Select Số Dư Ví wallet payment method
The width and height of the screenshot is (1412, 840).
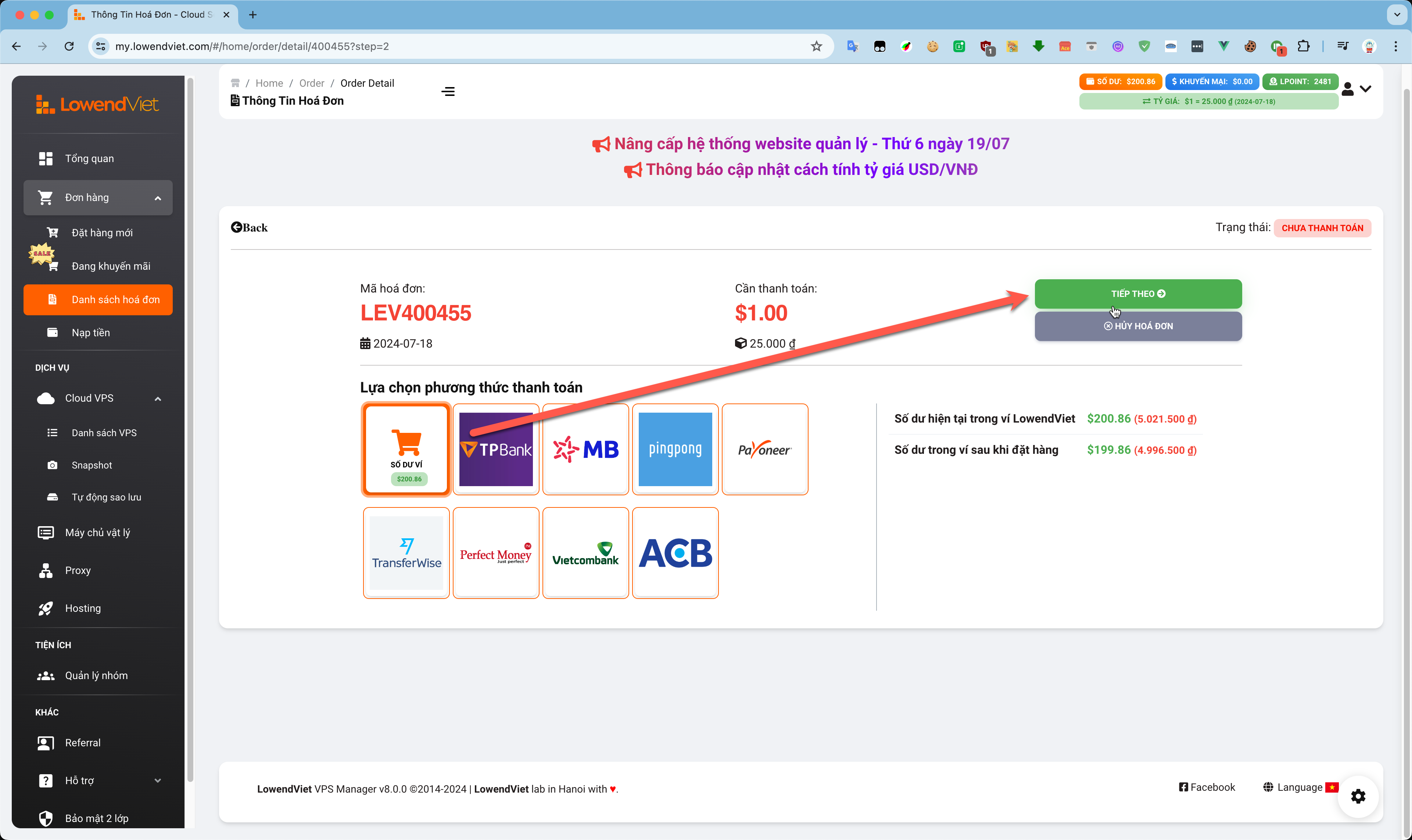pyautogui.click(x=406, y=449)
